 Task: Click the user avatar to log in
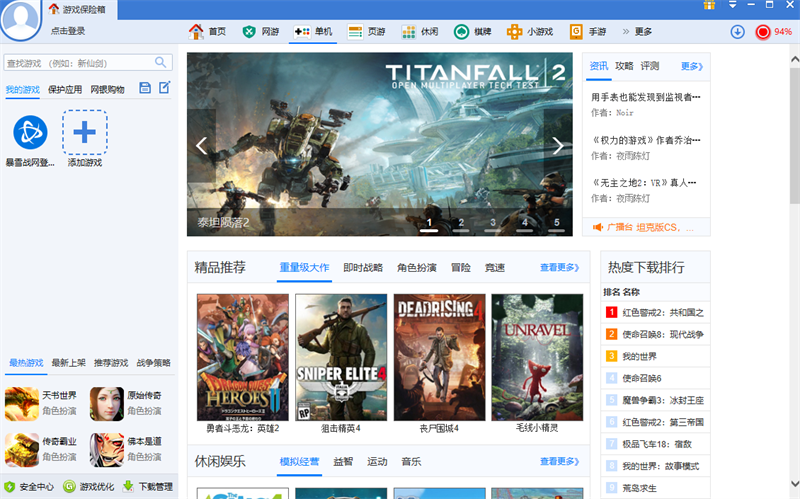point(21,20)
